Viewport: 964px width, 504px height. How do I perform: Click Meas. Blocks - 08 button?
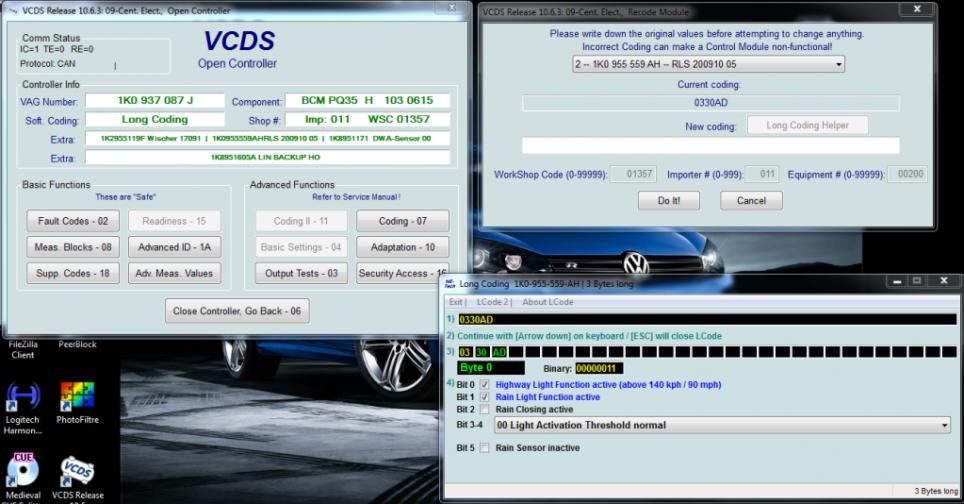[x=73, y=247]
